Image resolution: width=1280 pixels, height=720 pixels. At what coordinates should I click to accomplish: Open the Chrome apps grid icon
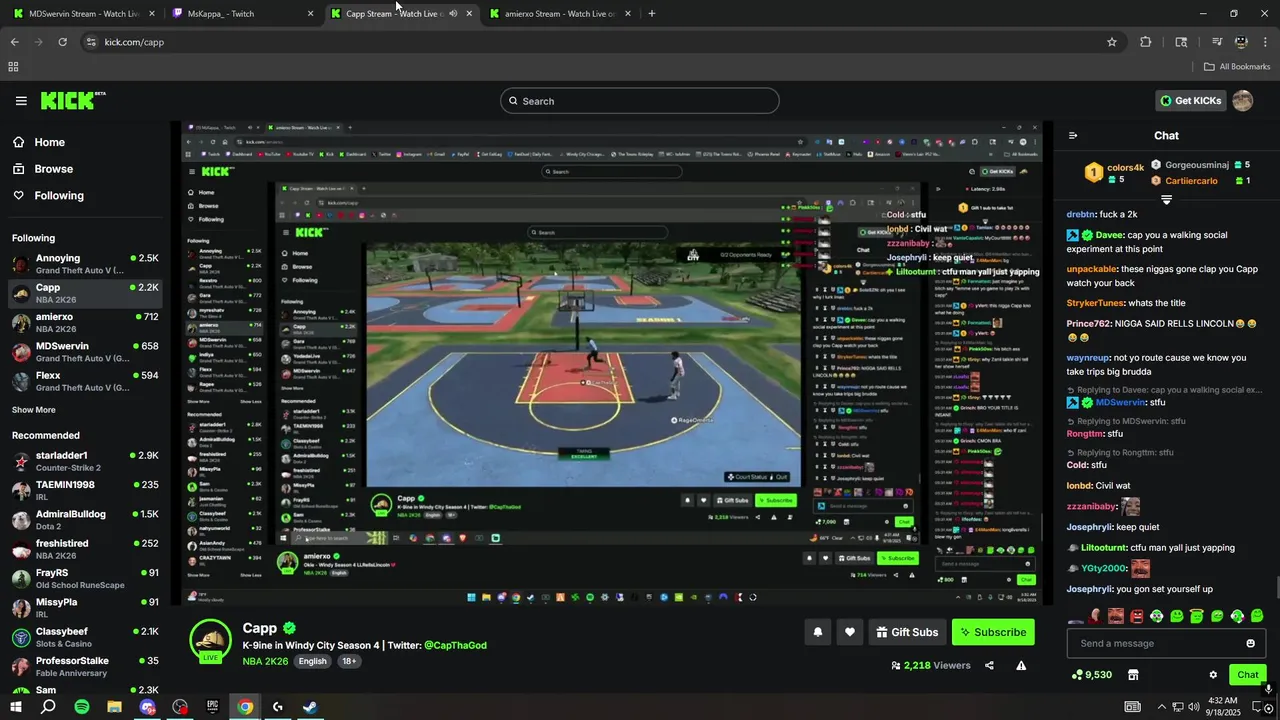[13, 67]
